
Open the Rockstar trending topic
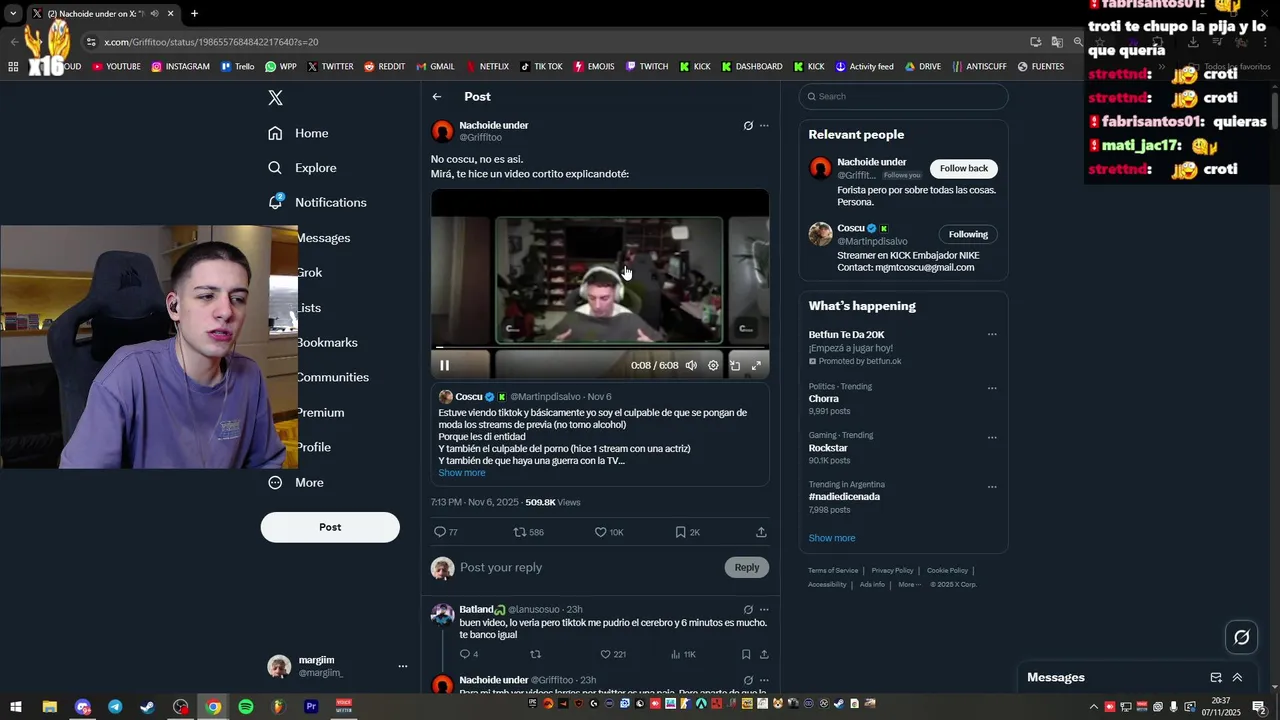pos(828,448)
